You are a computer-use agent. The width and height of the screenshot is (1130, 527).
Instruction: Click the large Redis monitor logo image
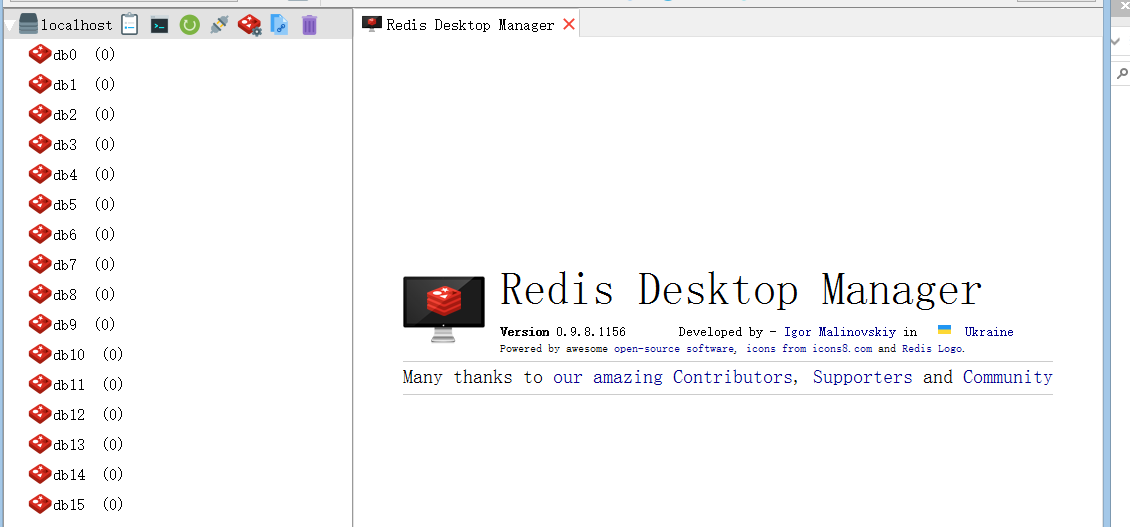(x=444, y=309)
